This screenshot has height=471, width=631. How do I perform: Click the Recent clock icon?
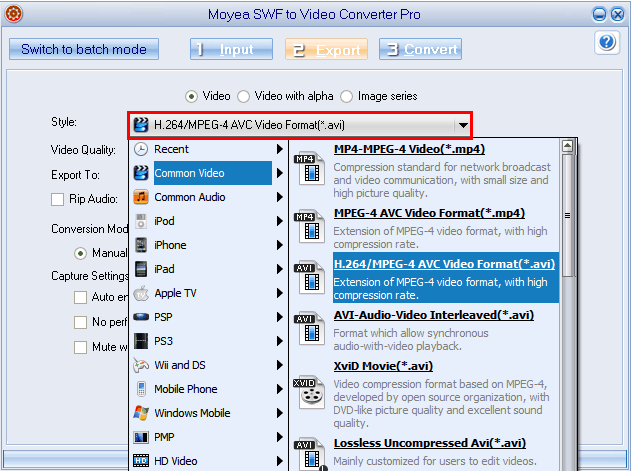141,149
